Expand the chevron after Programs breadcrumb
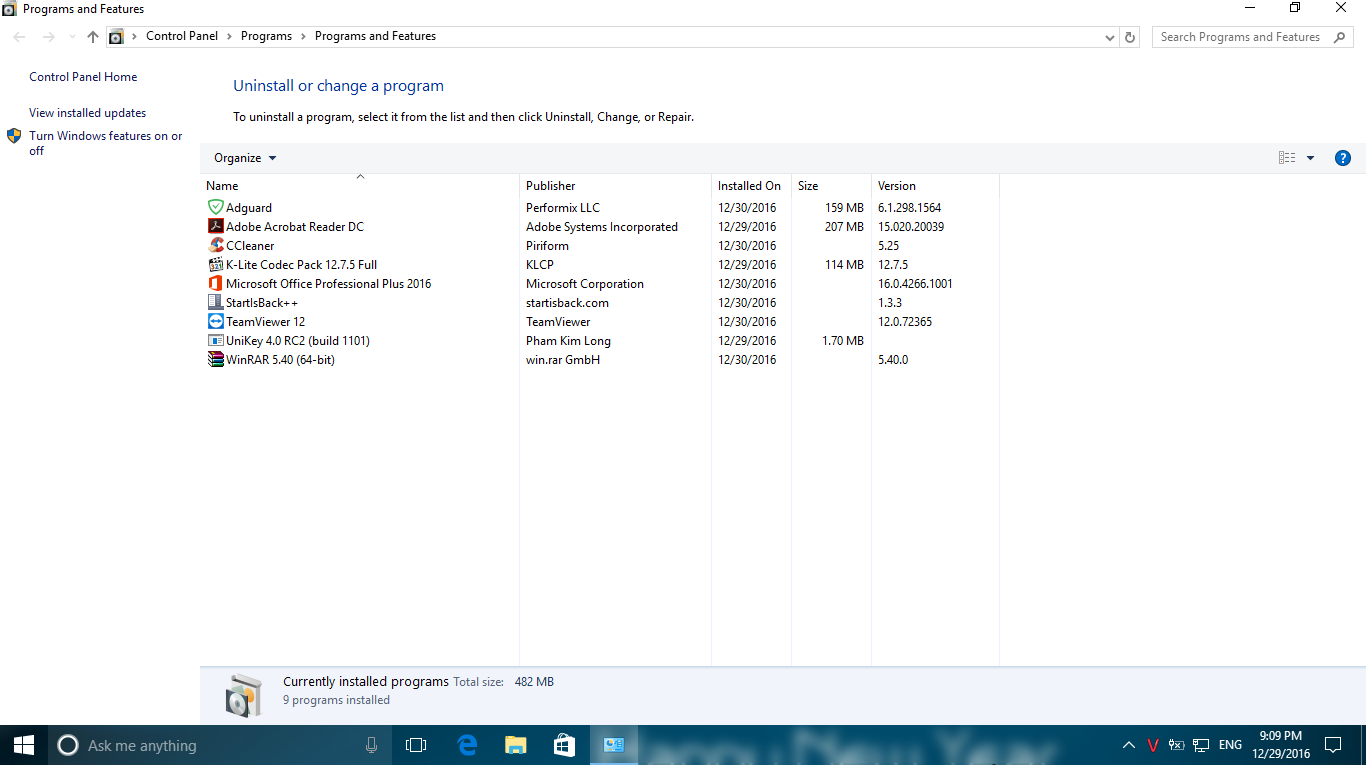 (304, 36)
